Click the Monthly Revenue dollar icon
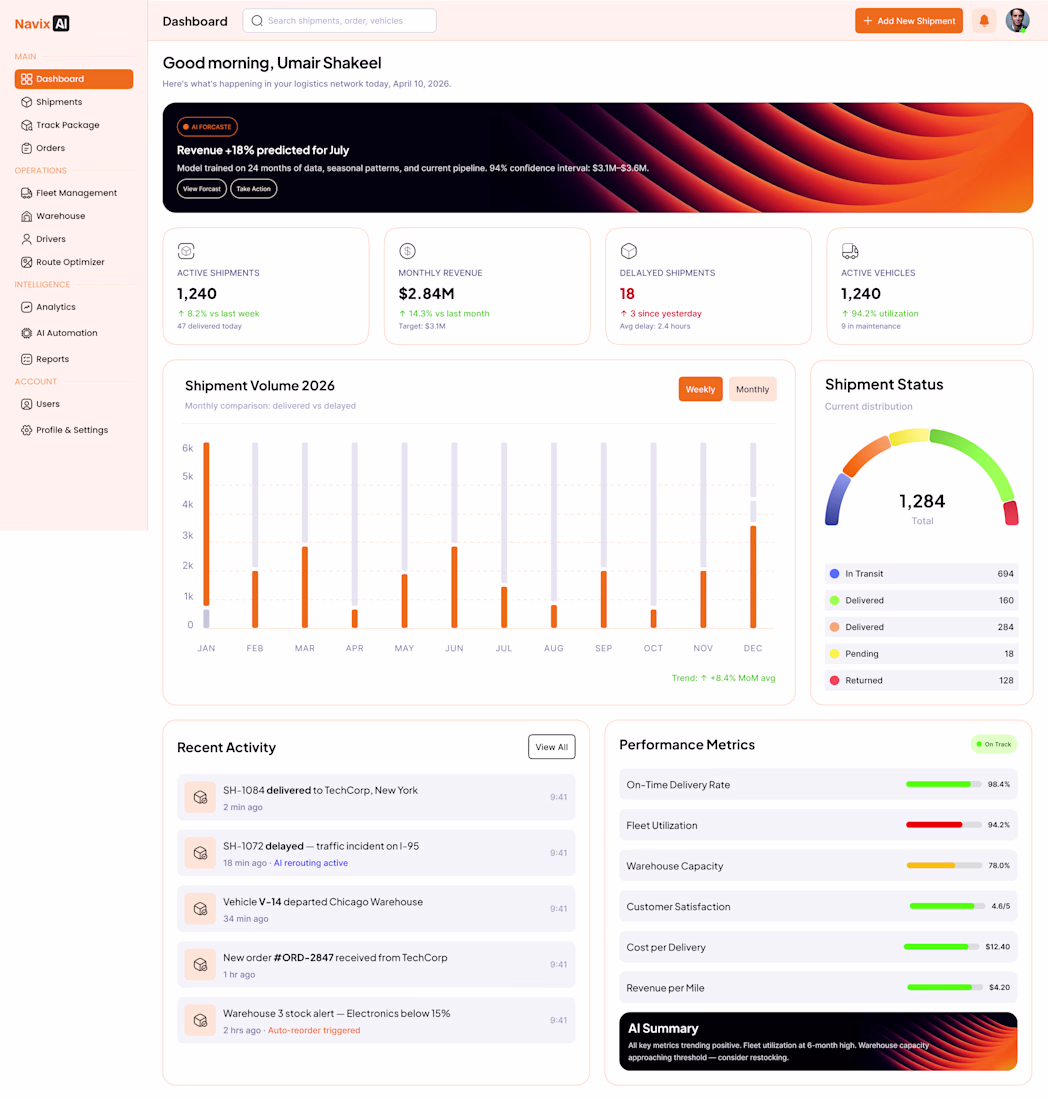The width and height of the screenshot is (1048, 1100). tap(408, 250)
